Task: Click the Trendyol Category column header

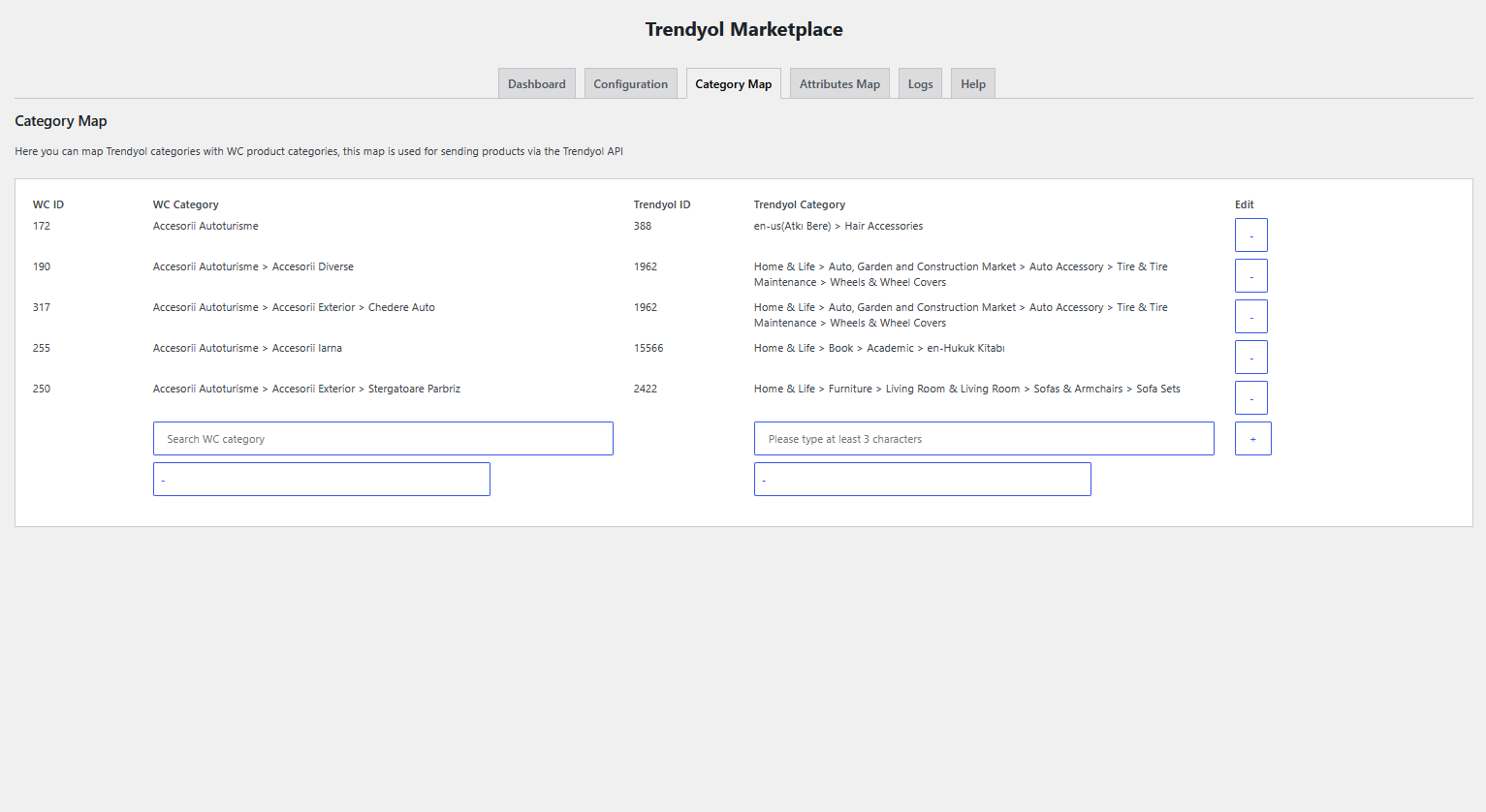Action: point(799,204)
